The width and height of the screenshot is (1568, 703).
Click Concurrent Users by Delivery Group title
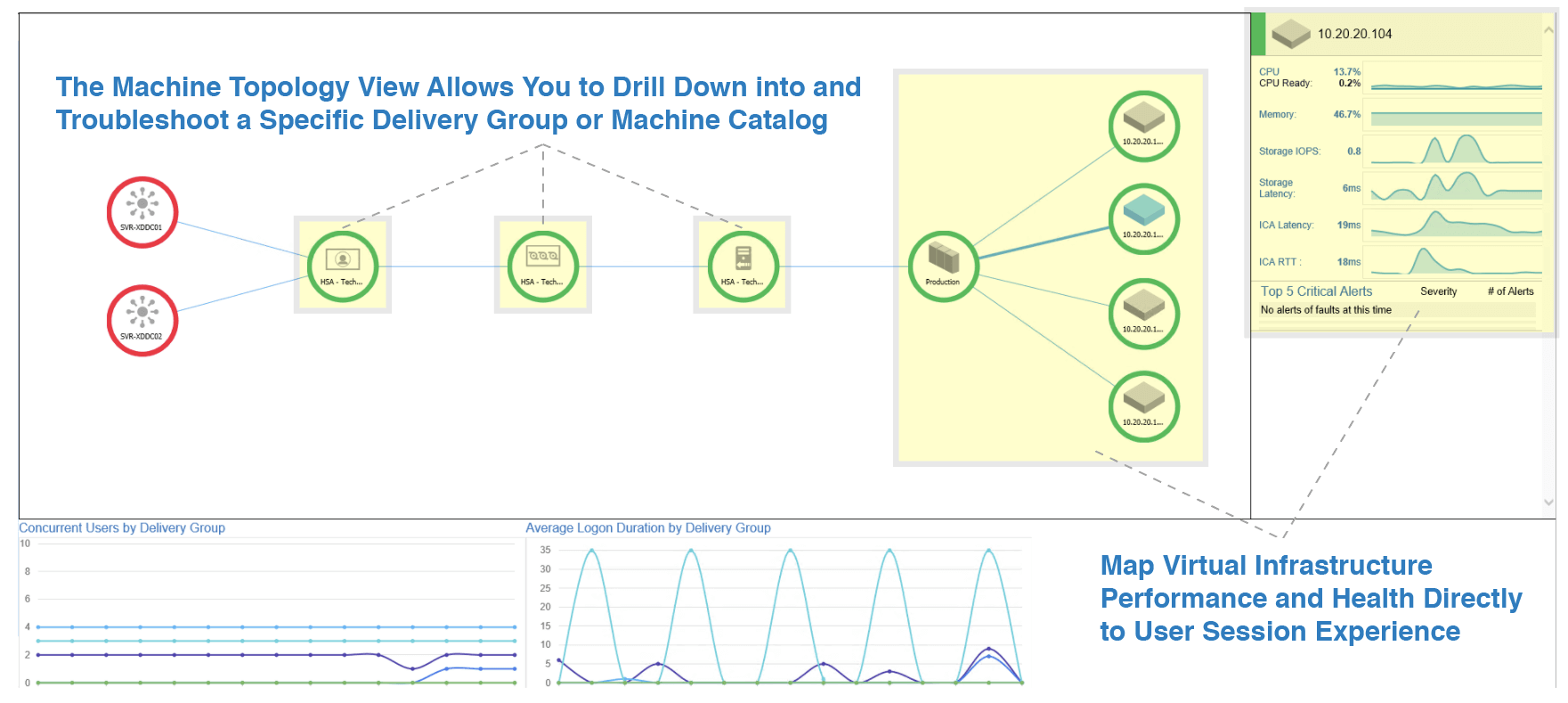coord(122,527)
